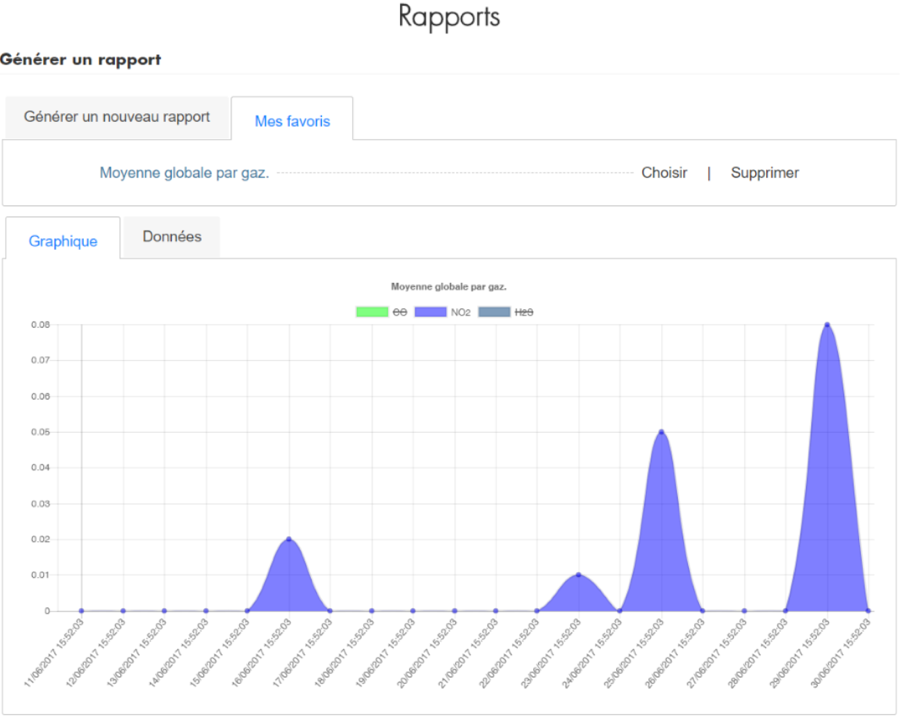904x725 pixels.
Task: Click the NO2 legend label
Action: tap(461, 312)
